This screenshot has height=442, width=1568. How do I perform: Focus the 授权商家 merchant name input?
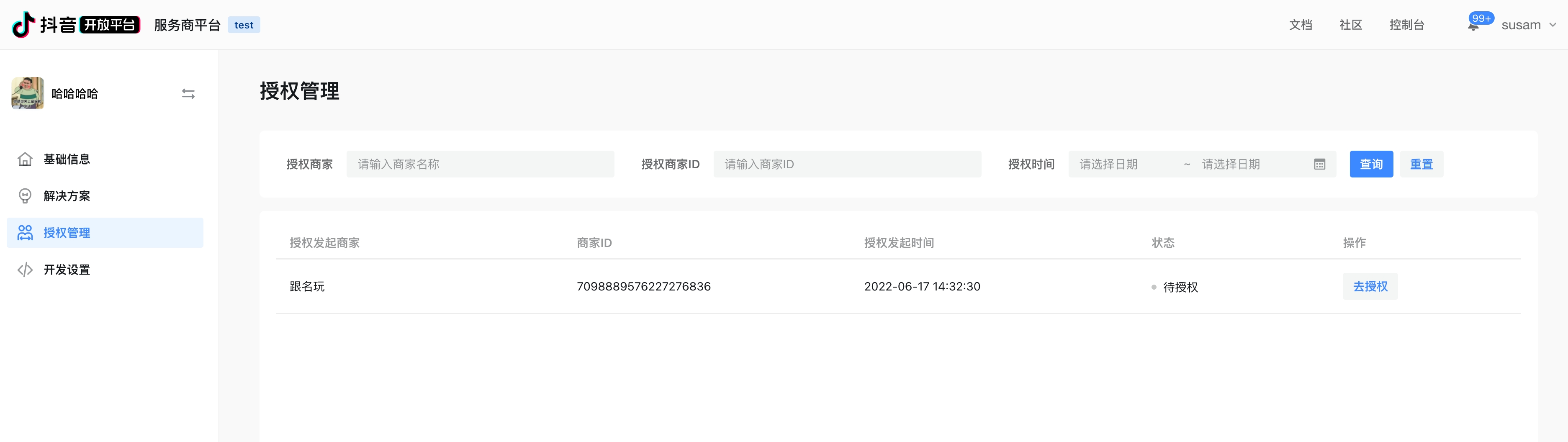[480, 164]
